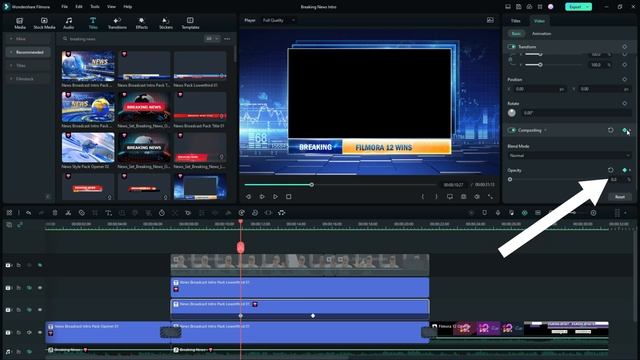The width and height of the screenshot is (640, 360).
Task: Open the Effects tab
Action: click(142, 23)
